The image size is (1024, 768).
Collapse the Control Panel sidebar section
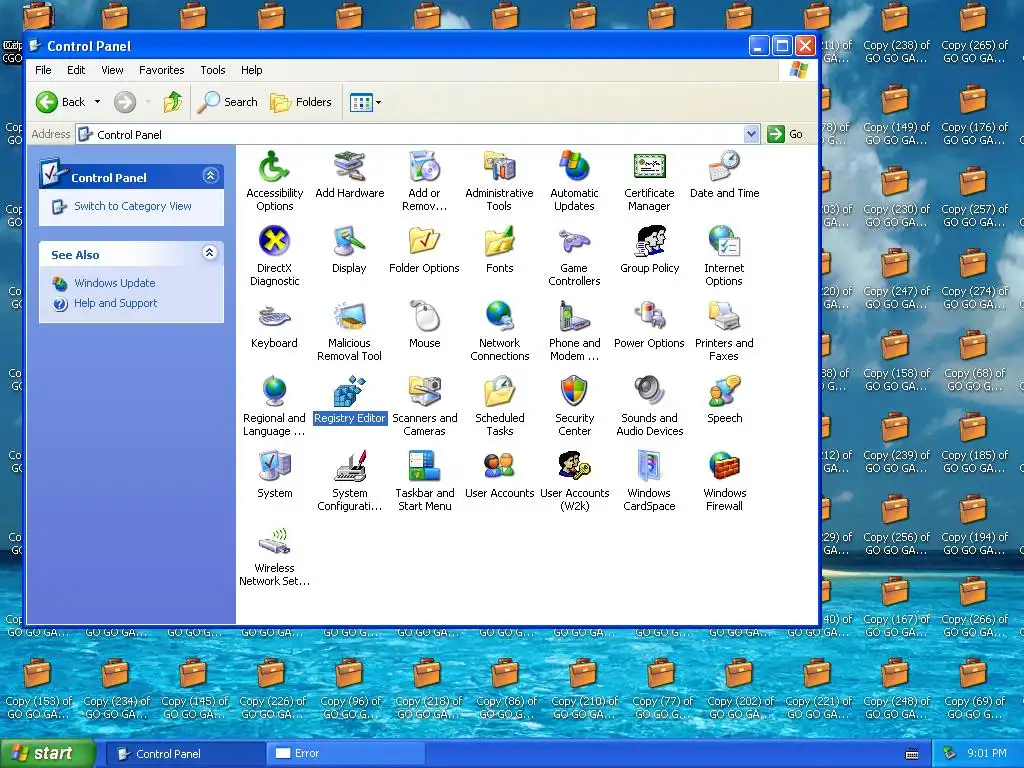pyautogui.click(x=210, y=176)
